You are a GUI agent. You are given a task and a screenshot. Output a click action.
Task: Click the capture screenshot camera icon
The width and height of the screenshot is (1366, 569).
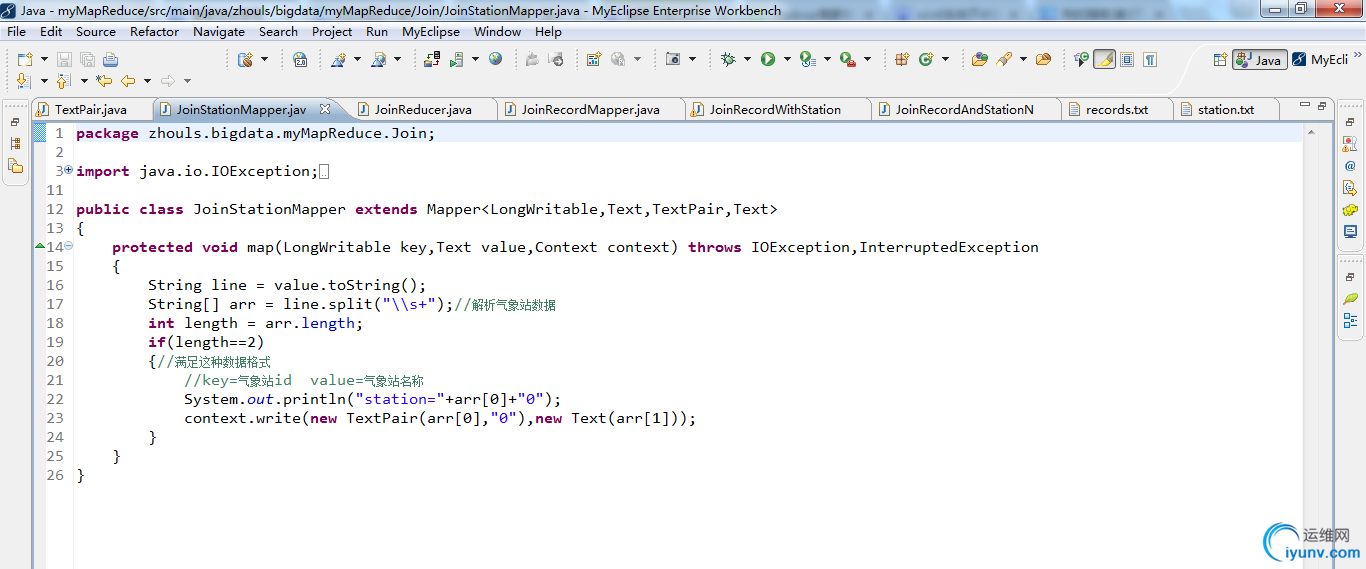tap(673, 59)
